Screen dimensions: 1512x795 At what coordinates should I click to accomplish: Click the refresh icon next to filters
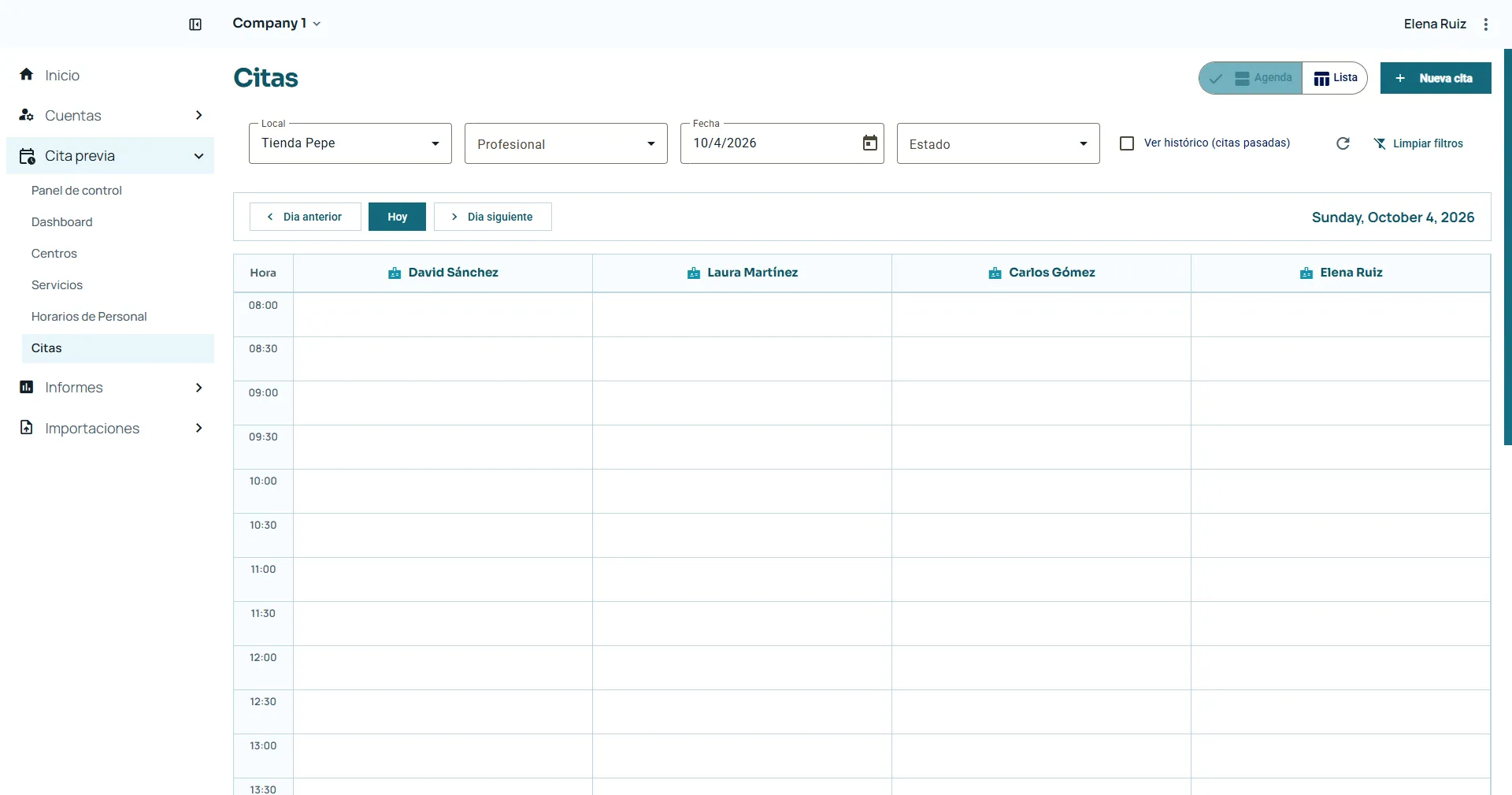coord(1343,143)
